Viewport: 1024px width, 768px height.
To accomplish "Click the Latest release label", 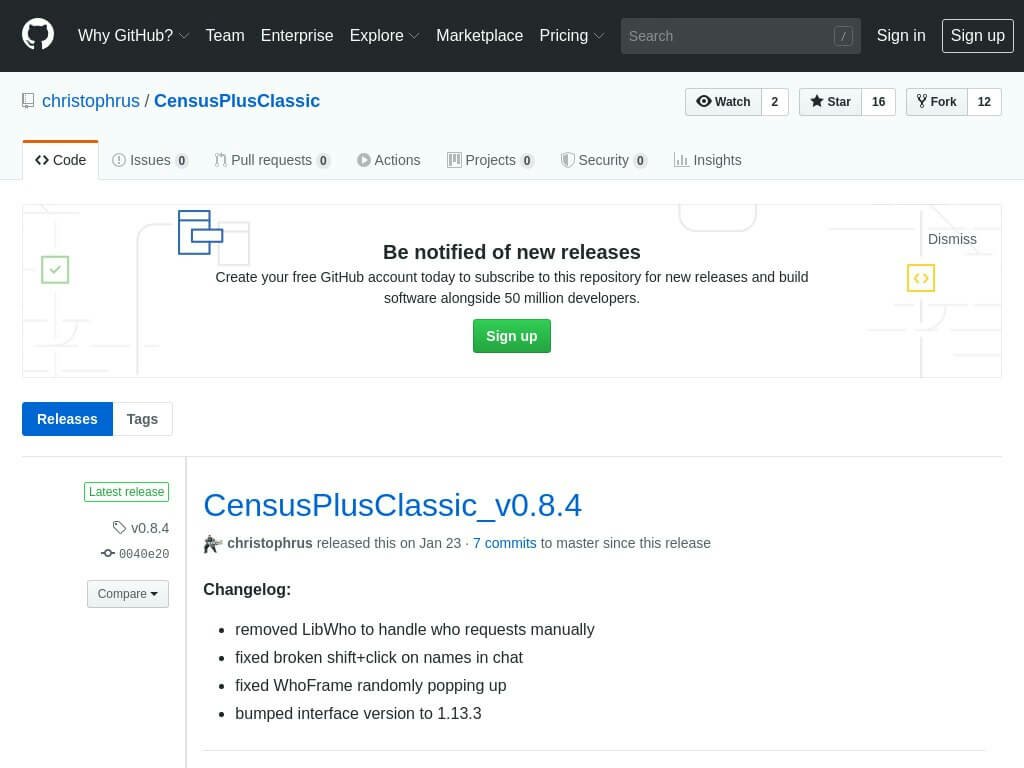I will 127,492.
